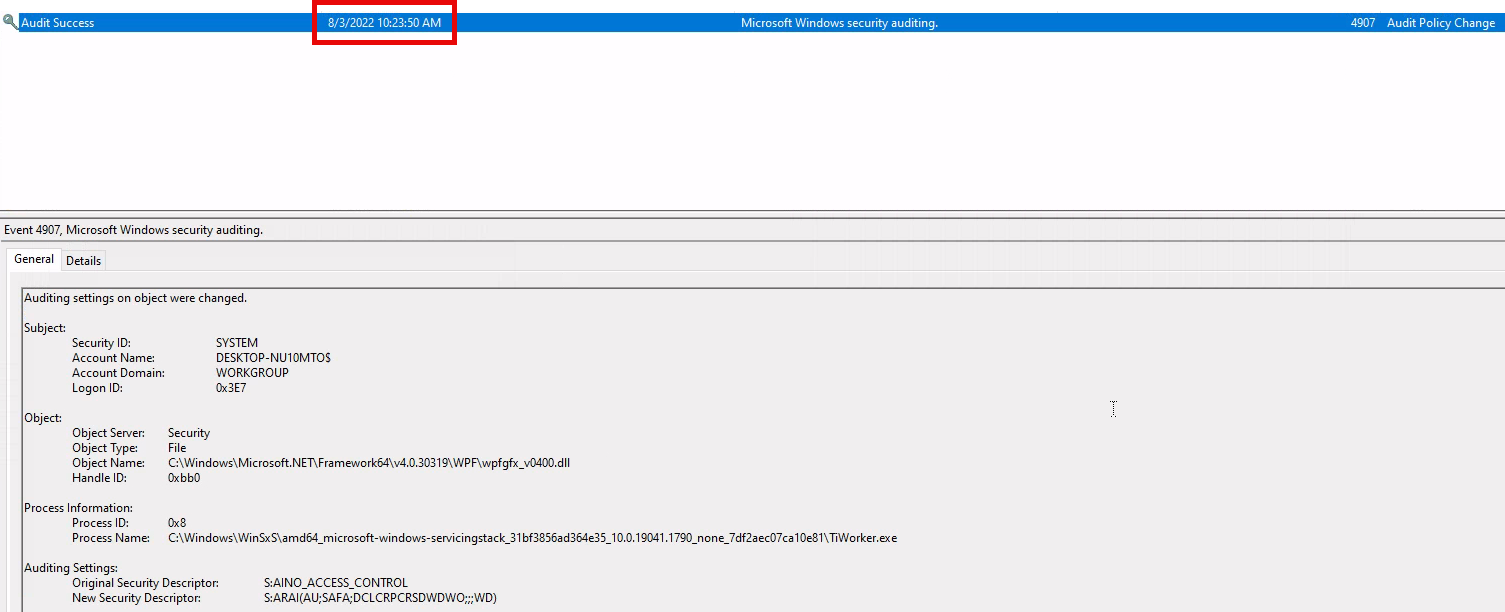The width and height of the screenshot is (1505, 612).
Task: Click the wpfgfx_v0400.dll object name path
Action: click(369, 463)
